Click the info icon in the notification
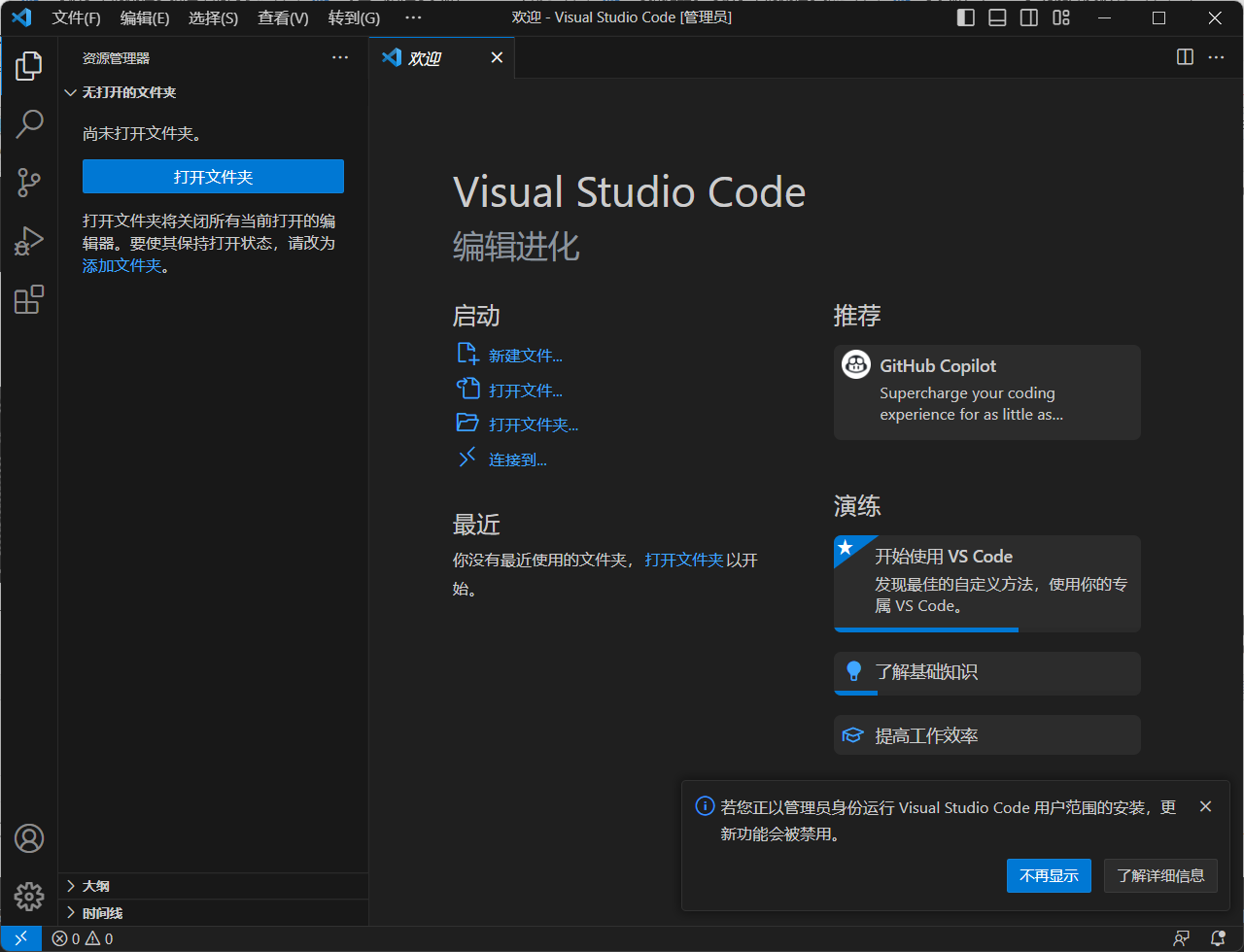1244x952 pixels. [x=706, y=806]
